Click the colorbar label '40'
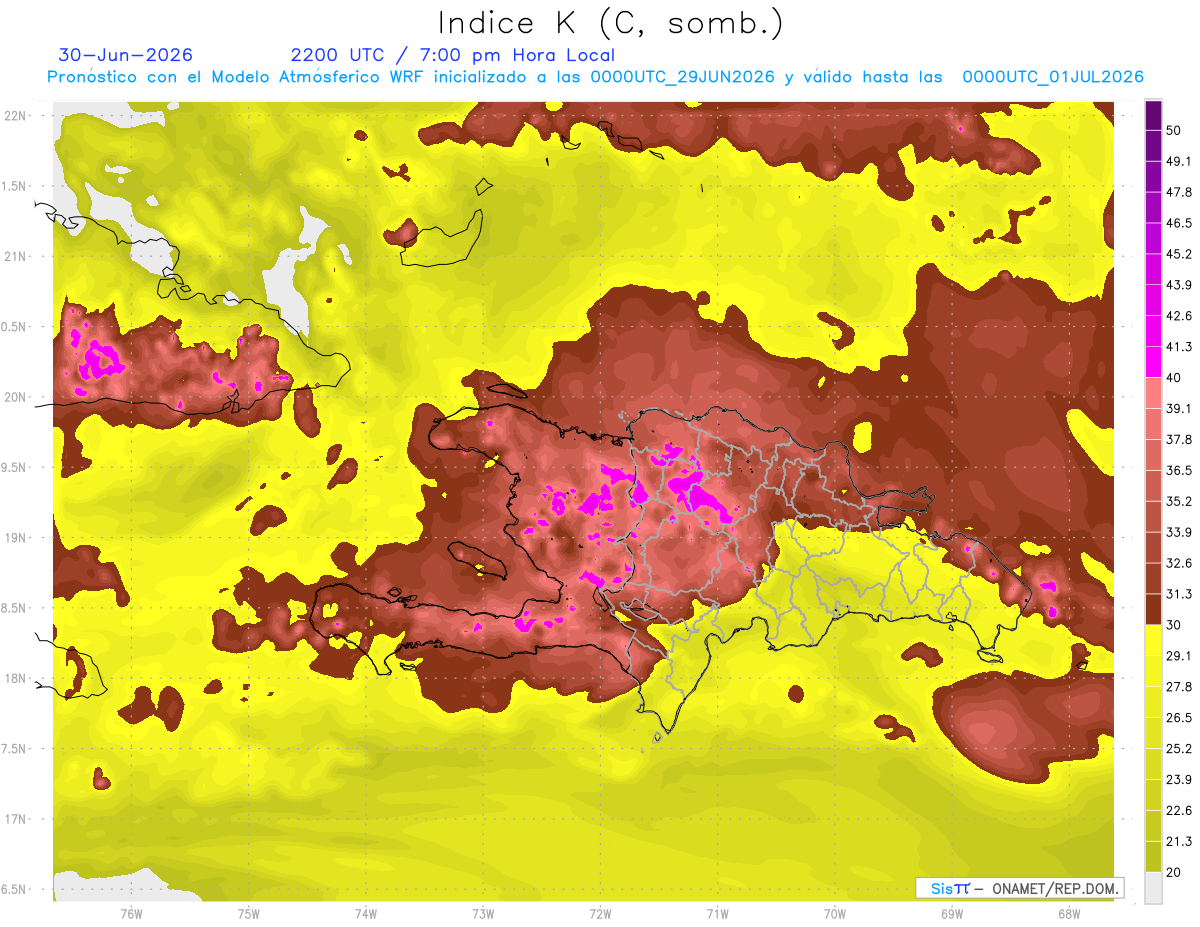1200x927 pixels. coord(1174,377)
